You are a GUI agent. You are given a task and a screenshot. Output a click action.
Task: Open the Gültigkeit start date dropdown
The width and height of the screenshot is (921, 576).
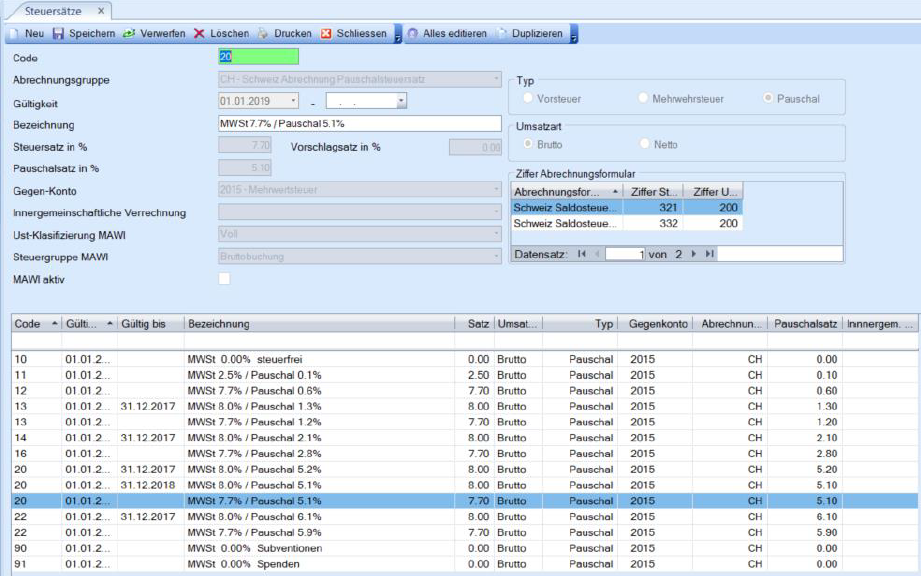click(293, 101)
